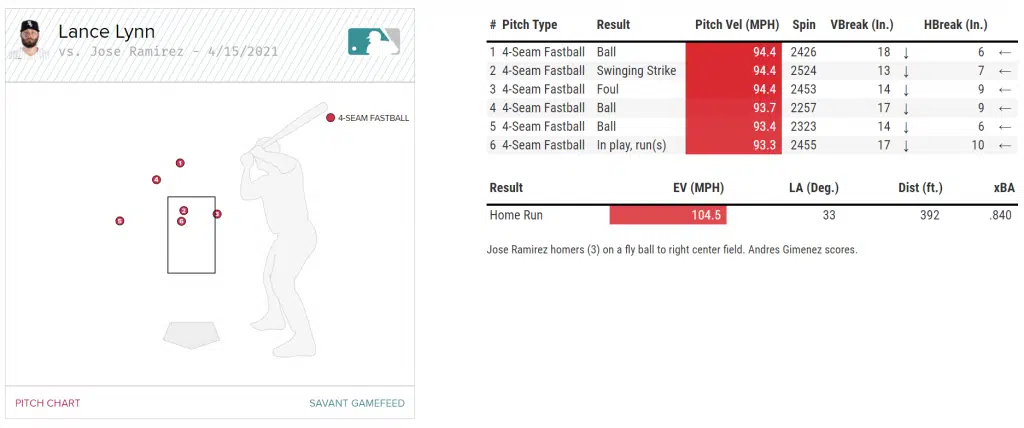Click the MLB logo in the header
The height and width of the screenshot is (428, 1024).
(x=374, y=41)
